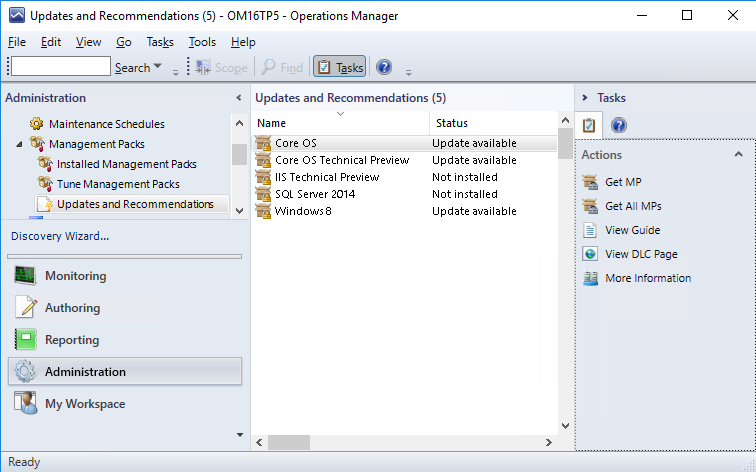Click the Maintenance Schedules gear icon
Viewport: 756px width, 472px height.
36,124
